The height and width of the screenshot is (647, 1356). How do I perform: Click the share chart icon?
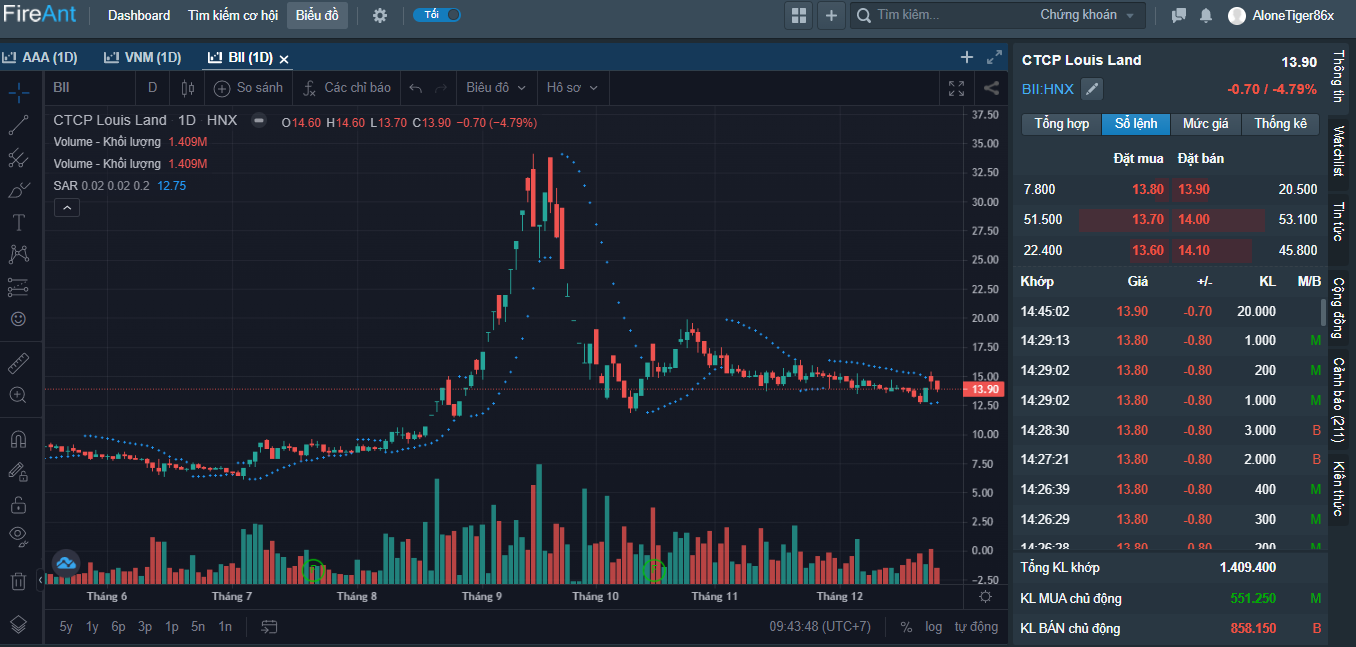click(991, 88)
